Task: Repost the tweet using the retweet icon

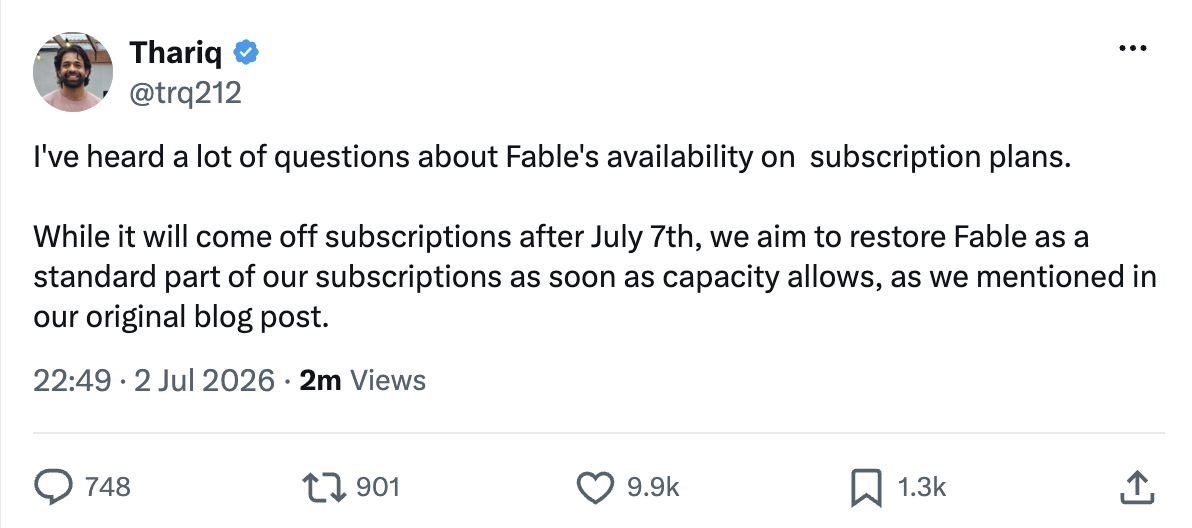Action: (323, 487)
